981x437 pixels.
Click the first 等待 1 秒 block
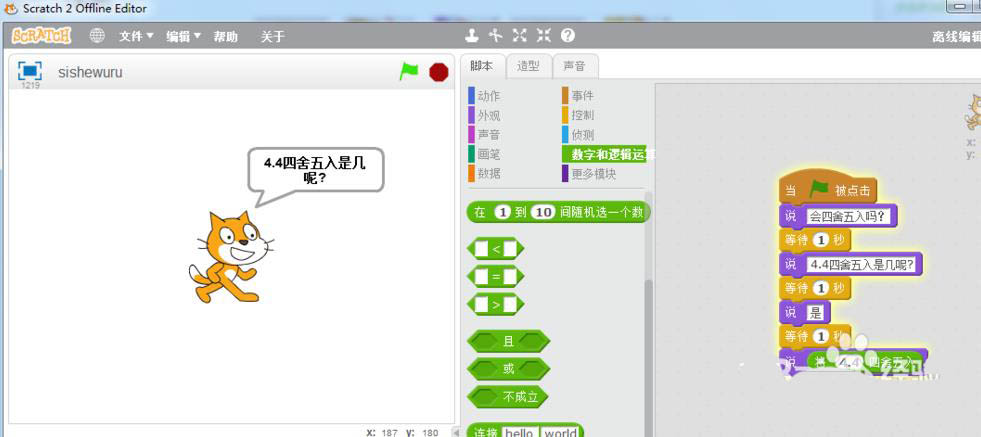[x=815, y=240]
